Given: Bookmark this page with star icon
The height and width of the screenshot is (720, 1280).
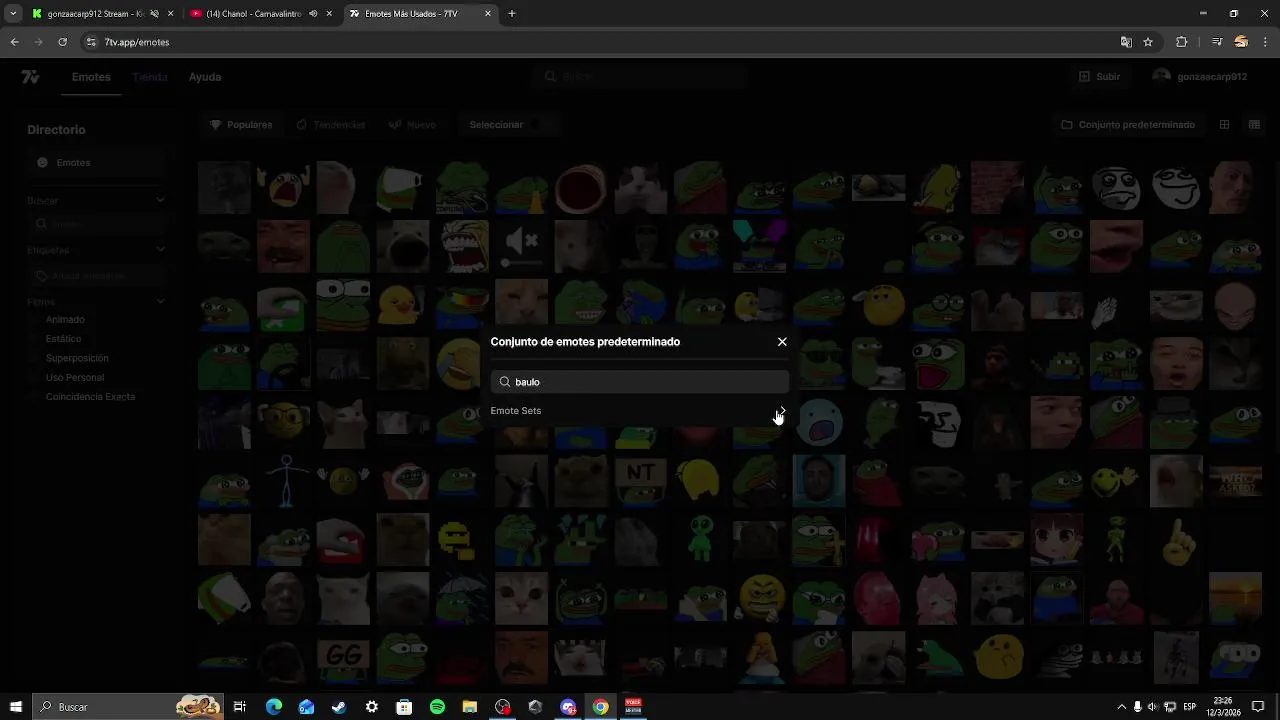Looking at the screenshot, I should pyautogui.click(x=1148, y=42).
